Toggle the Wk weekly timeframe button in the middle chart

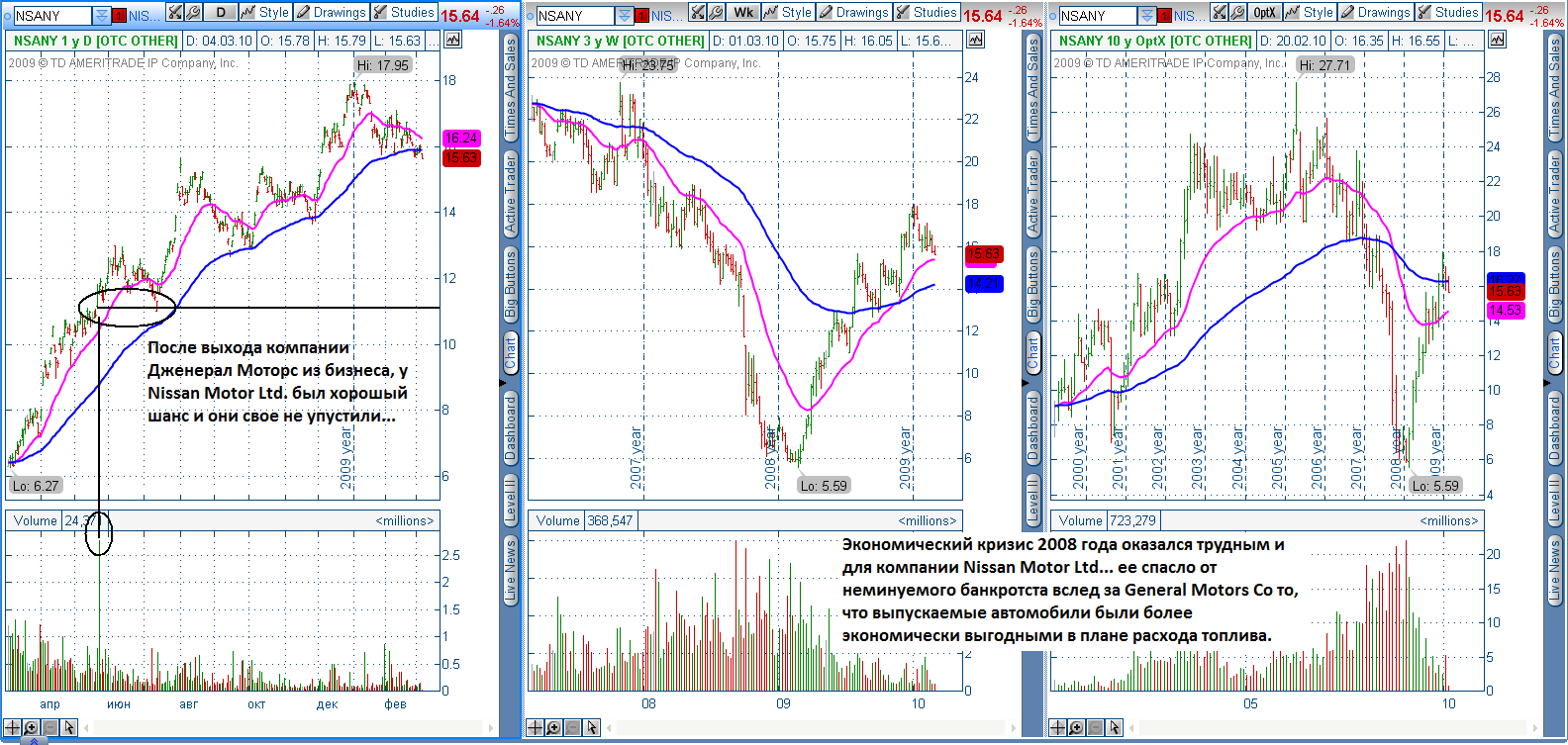click(x=742, y=13)
